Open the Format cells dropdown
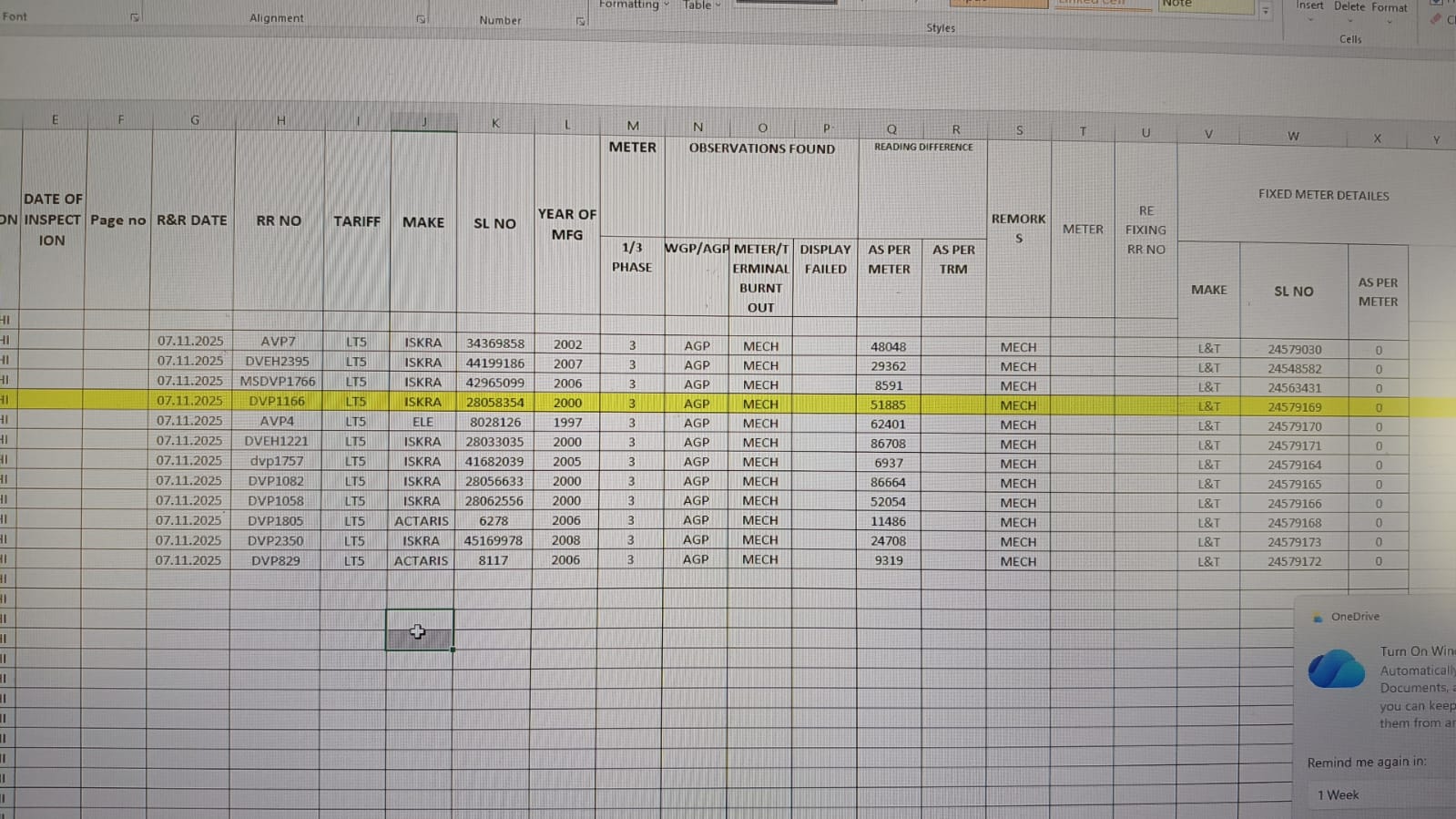The image size is (1456, 819). 1389,11
